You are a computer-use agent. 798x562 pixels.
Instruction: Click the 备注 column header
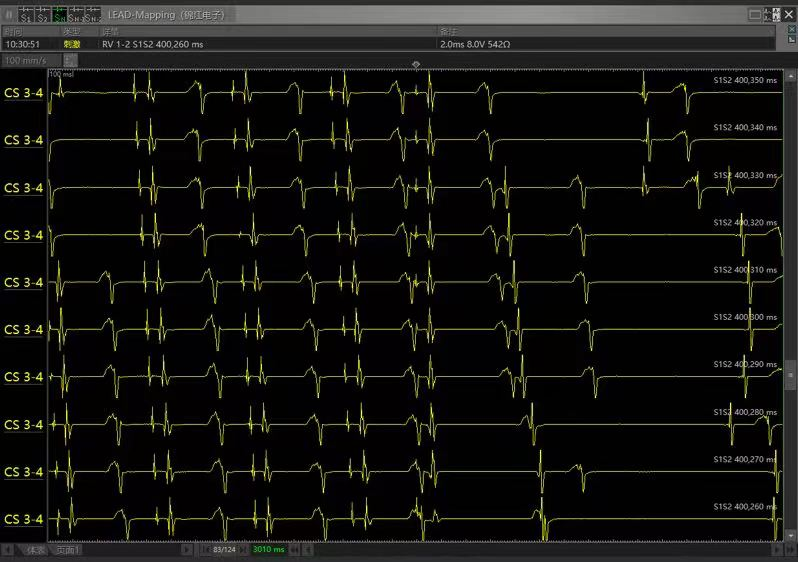447,32
